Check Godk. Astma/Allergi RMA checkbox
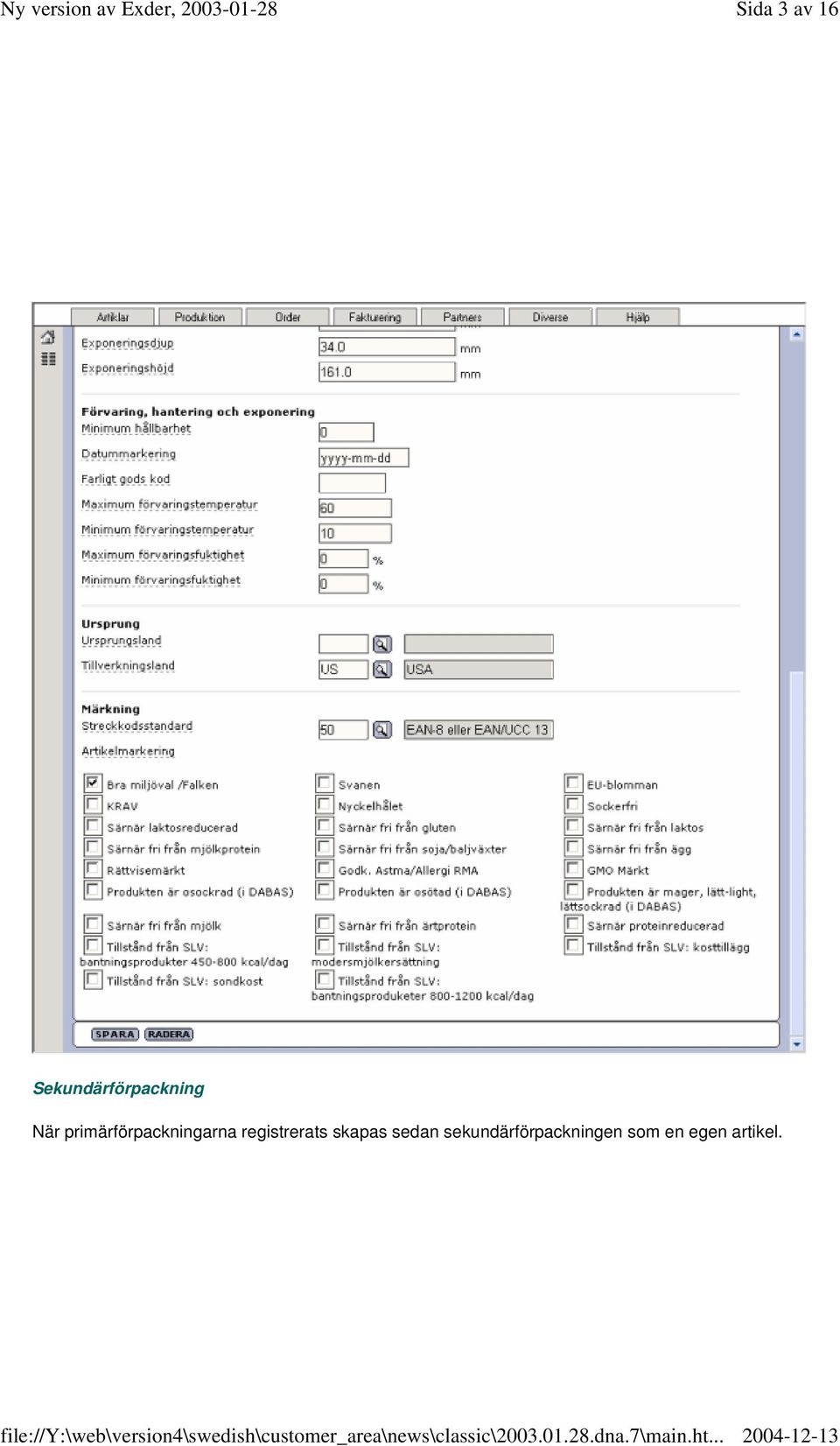The width and height of the screenshot is (840, 1446). click(325, 868)
